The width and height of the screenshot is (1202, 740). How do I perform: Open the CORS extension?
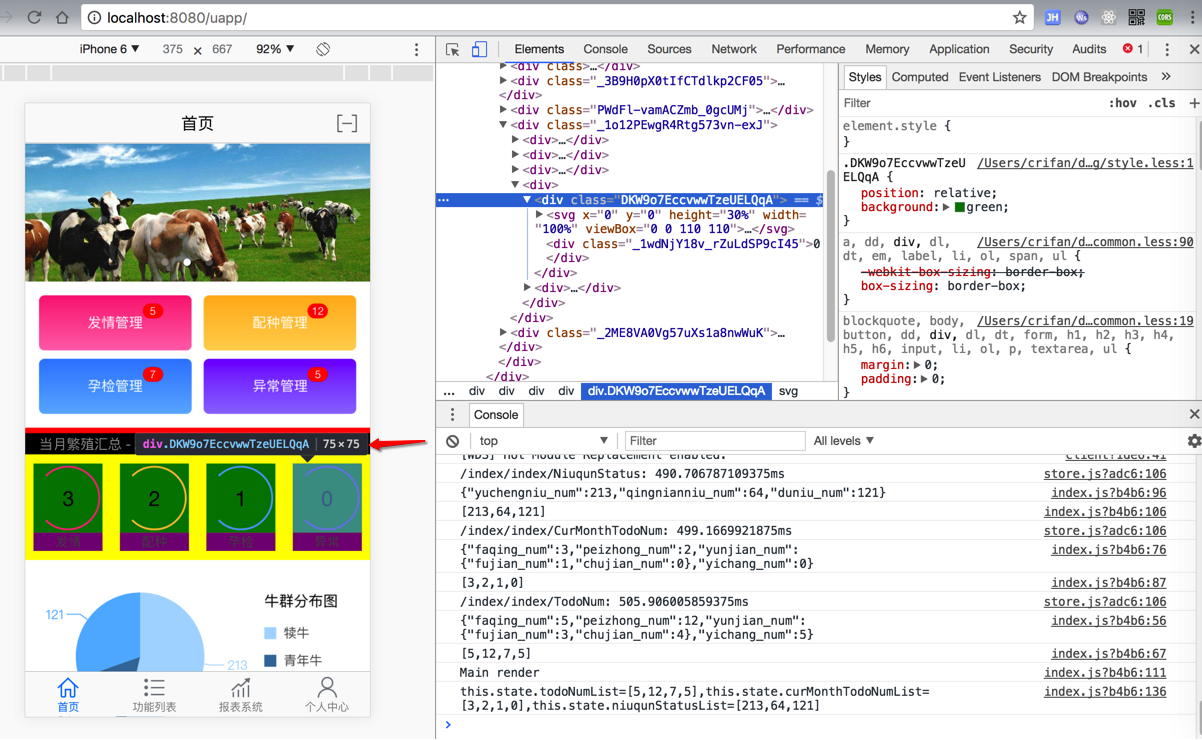click(x=1165, y=17)
